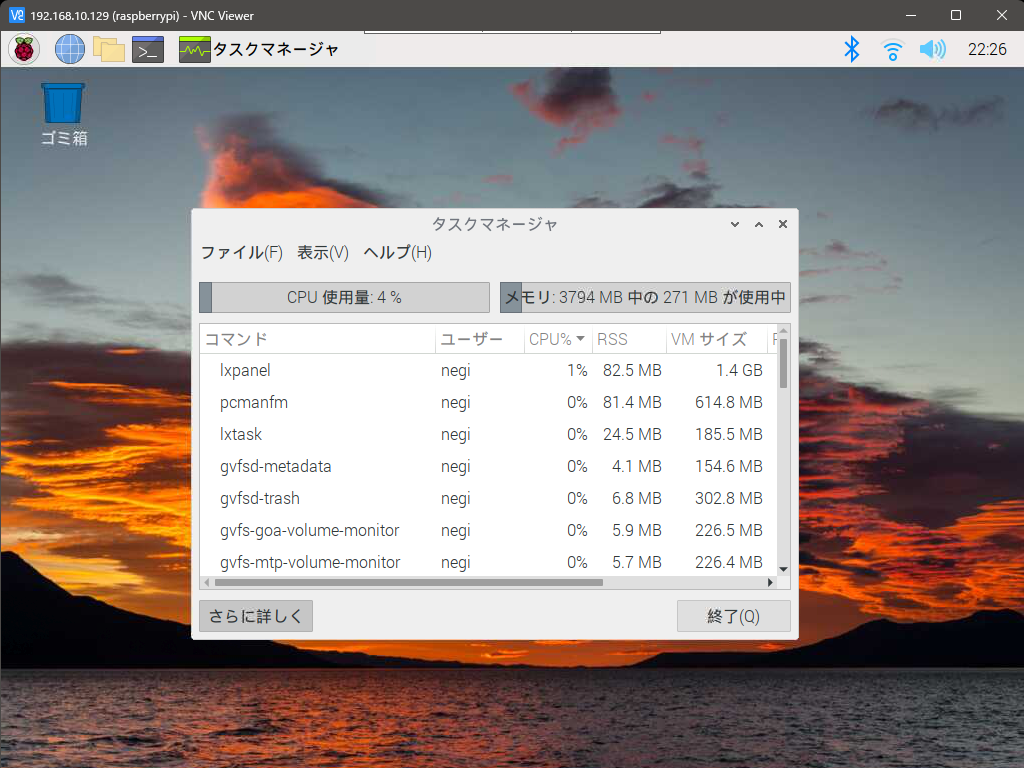The image size is (1024, 768).
Task: Sort by the CPU% column header
Action: click(x=557, y=339)
